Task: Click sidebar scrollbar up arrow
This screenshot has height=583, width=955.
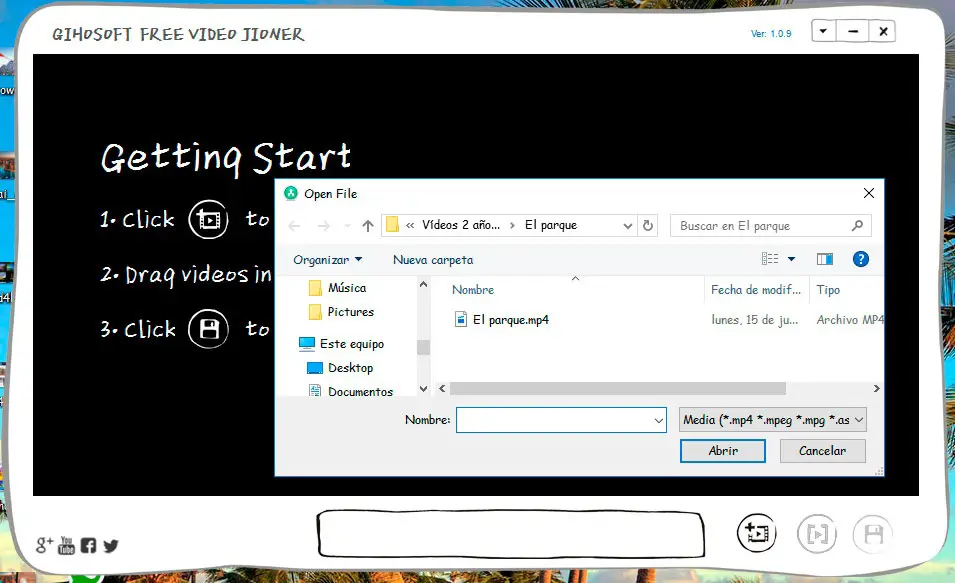Action: 423,284
